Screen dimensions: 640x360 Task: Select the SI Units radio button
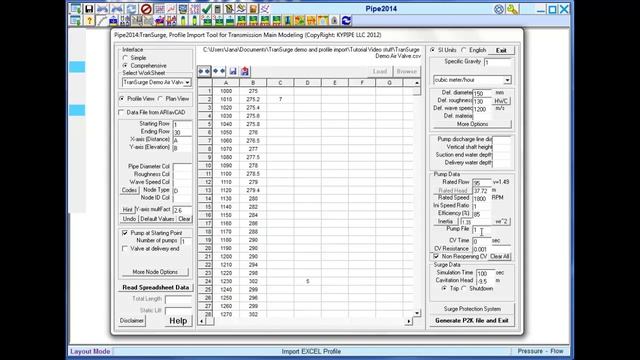(433, 50)
